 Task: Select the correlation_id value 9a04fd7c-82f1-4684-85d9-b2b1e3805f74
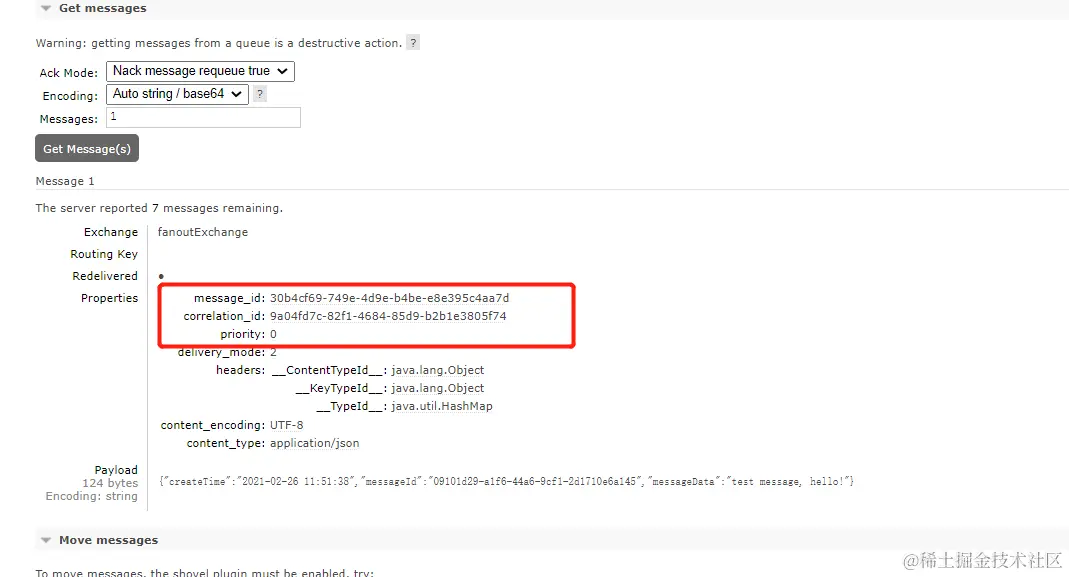click(388, 316)
